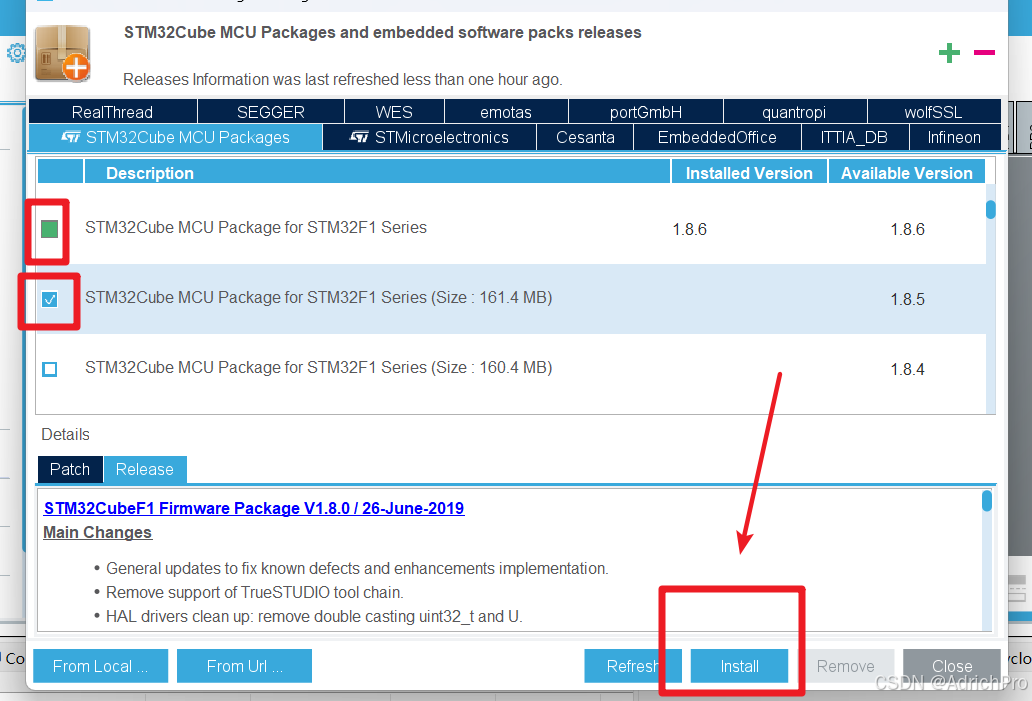Uncheck the checkbox for version 1.8.5 package
Image resolution: width=1032 pixels, height=701 pixels.
[x=49, y=299]
